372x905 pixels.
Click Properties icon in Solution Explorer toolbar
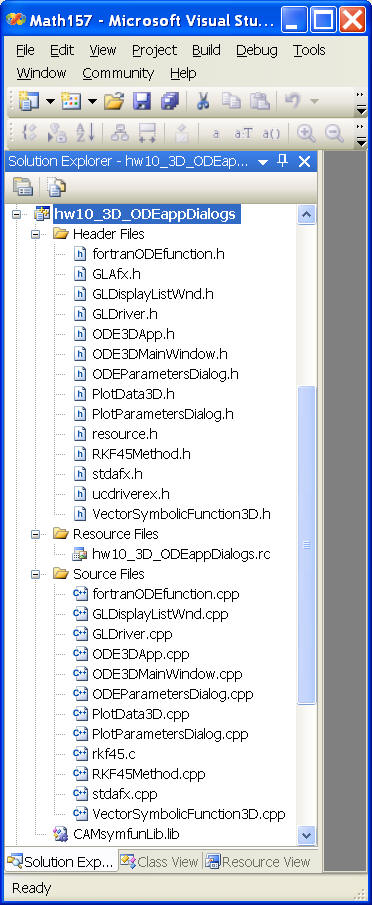point(23,187)
